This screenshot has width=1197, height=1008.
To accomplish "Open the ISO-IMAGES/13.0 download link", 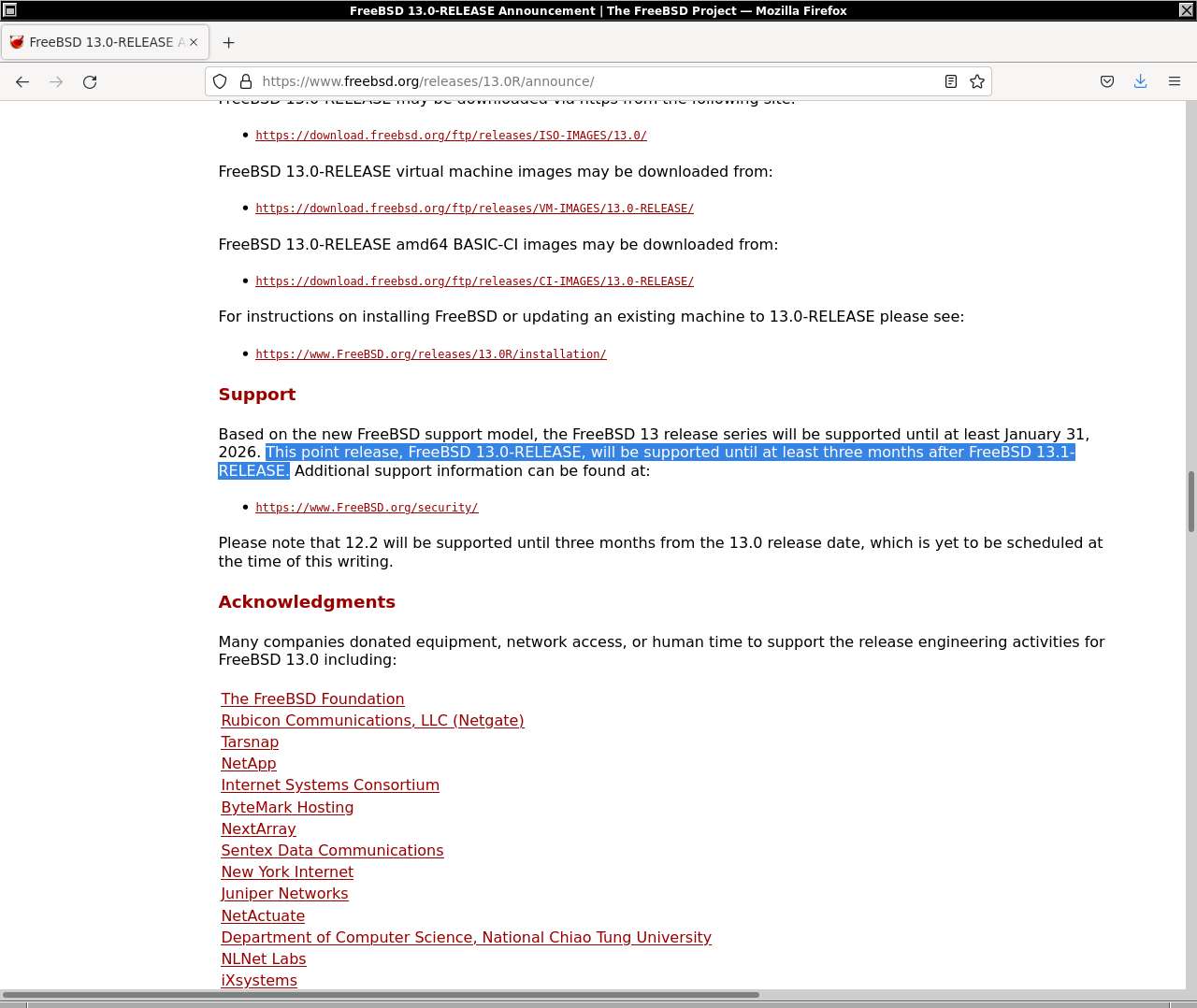I will point(451,136).
